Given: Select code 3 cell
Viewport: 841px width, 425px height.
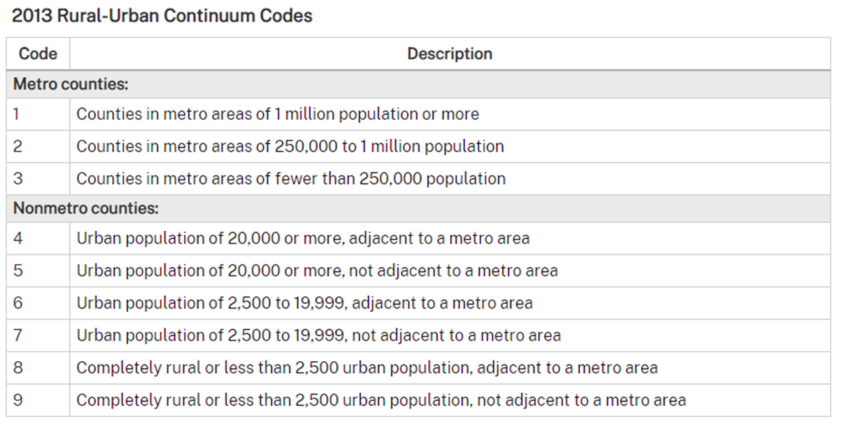Looking at the screenshot, I should point(38,179).
